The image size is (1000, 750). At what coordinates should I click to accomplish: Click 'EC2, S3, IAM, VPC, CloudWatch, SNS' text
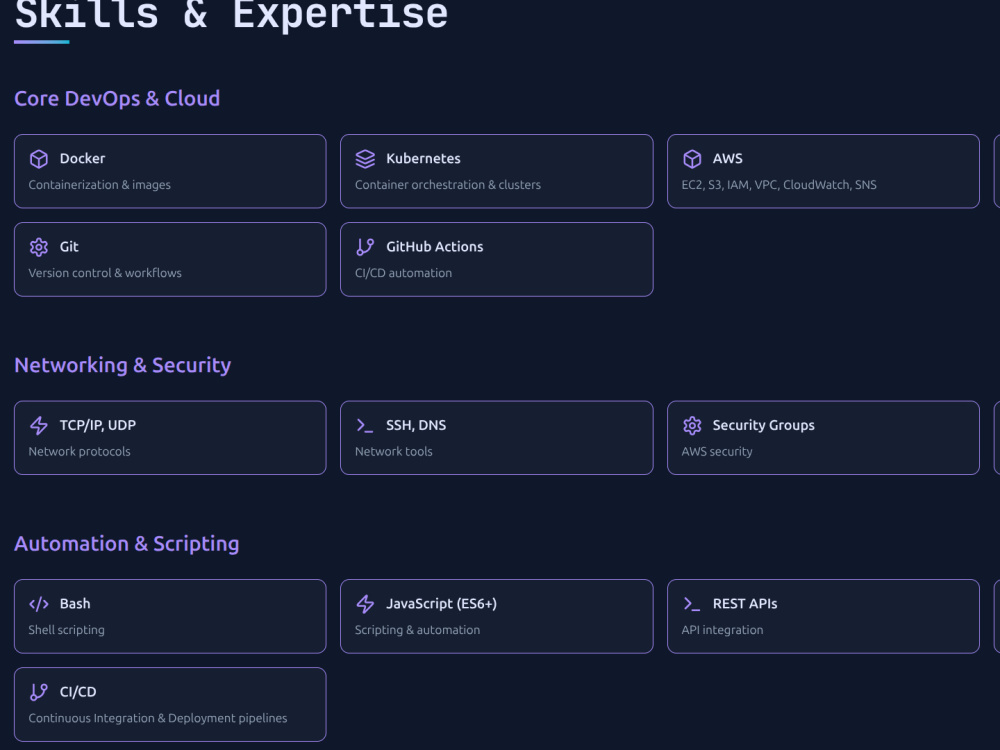[779, 184]
